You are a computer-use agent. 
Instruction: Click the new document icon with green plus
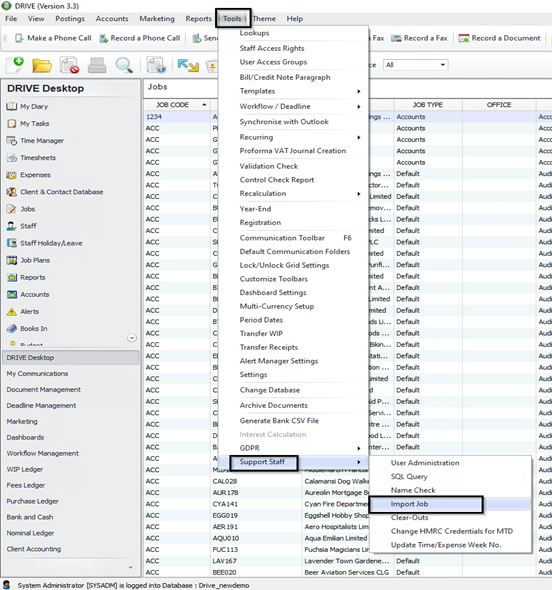click(x=15, y=65)
